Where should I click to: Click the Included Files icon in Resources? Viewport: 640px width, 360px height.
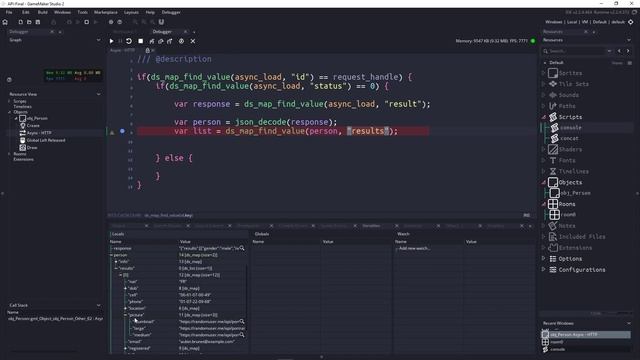(x=553, y=237)
